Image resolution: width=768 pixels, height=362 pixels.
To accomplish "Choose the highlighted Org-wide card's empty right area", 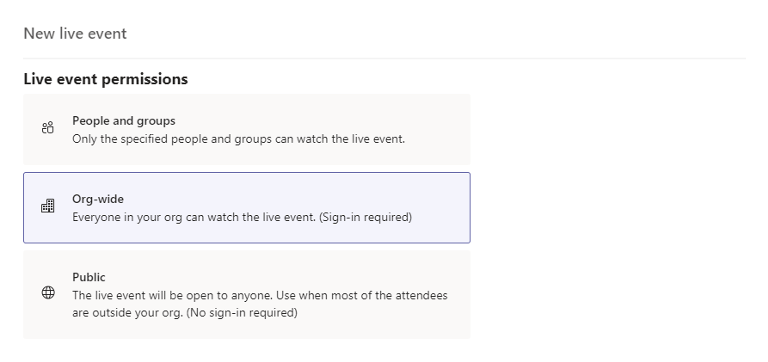I will (443, 208).
